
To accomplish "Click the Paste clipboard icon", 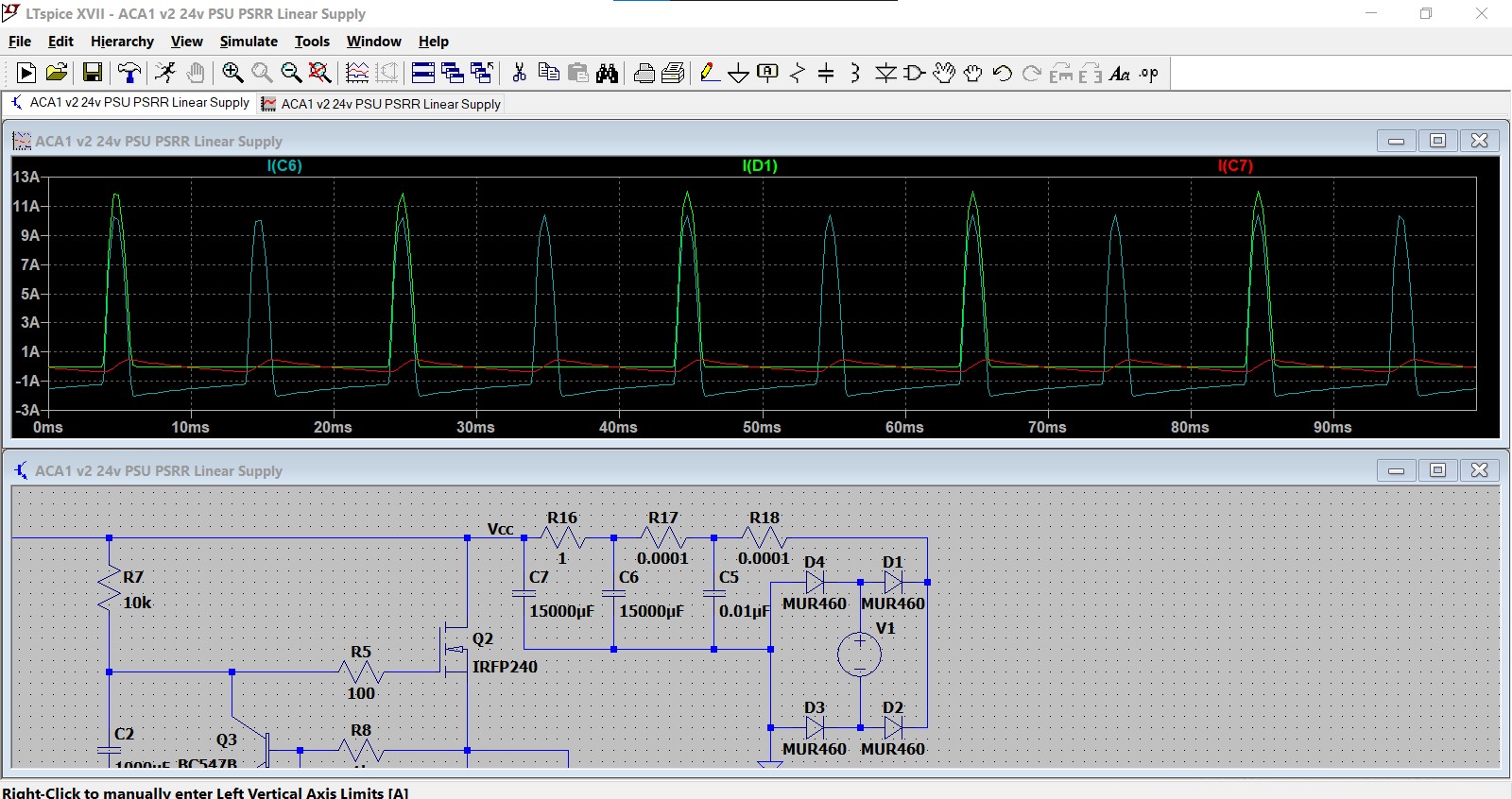I will (578, 73).
